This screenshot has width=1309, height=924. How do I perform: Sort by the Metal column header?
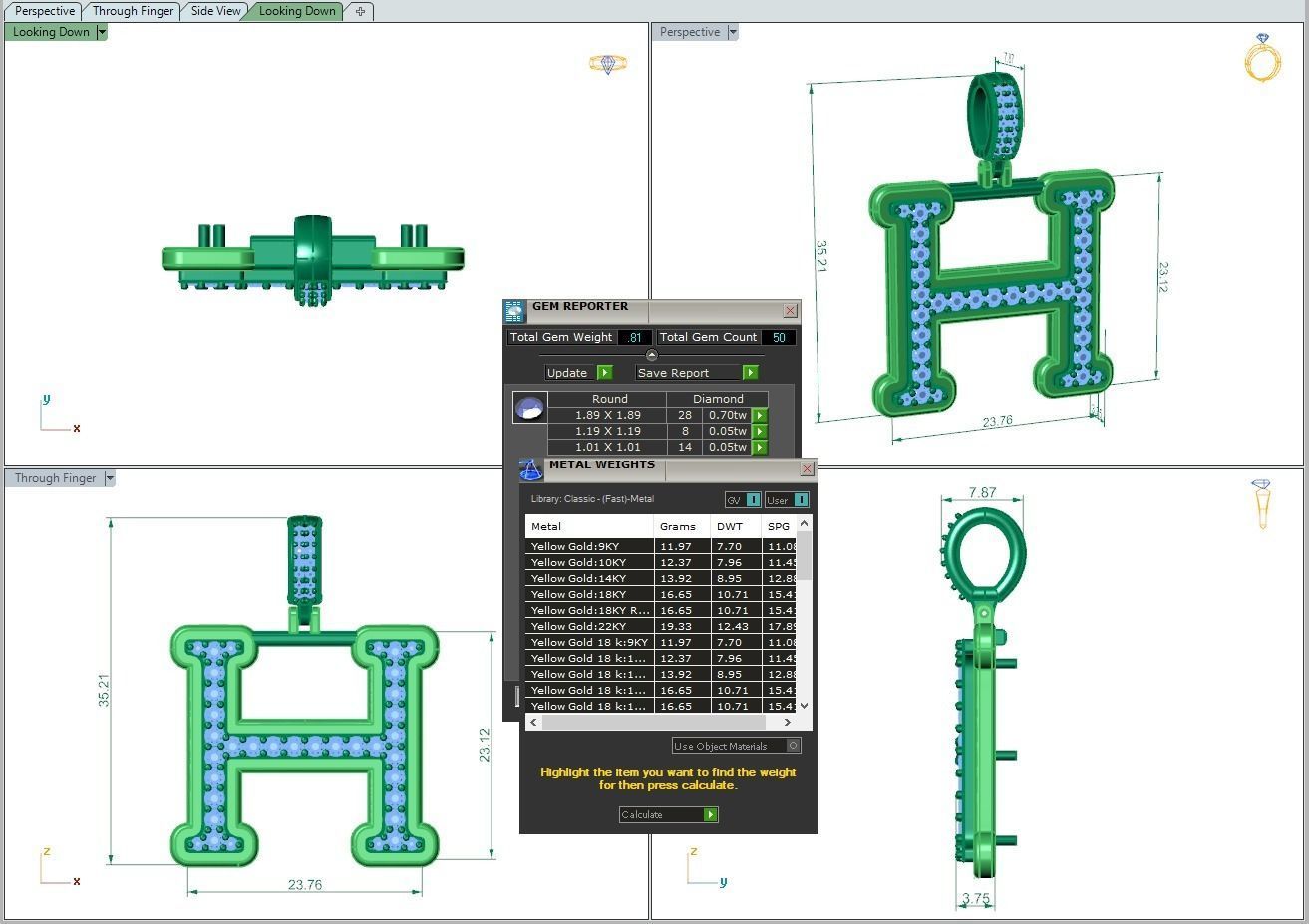tap(589, 526)
